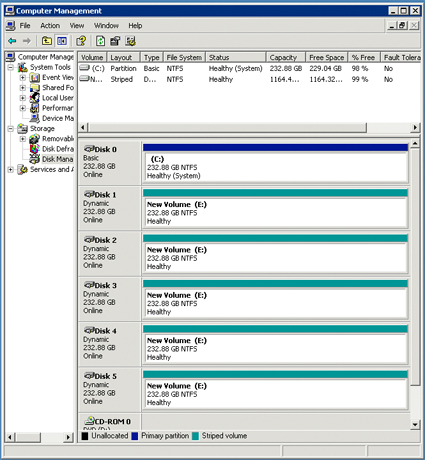Viewport: 425px width, 460px height.
Task: Click disk view scroll up arrow
Action: (x=415, y=143)
